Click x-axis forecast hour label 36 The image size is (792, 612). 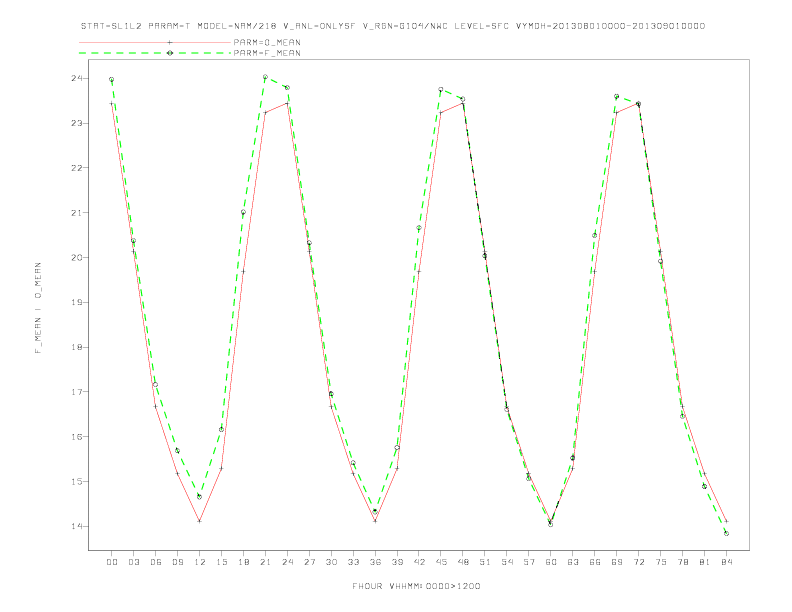[375, 562]
